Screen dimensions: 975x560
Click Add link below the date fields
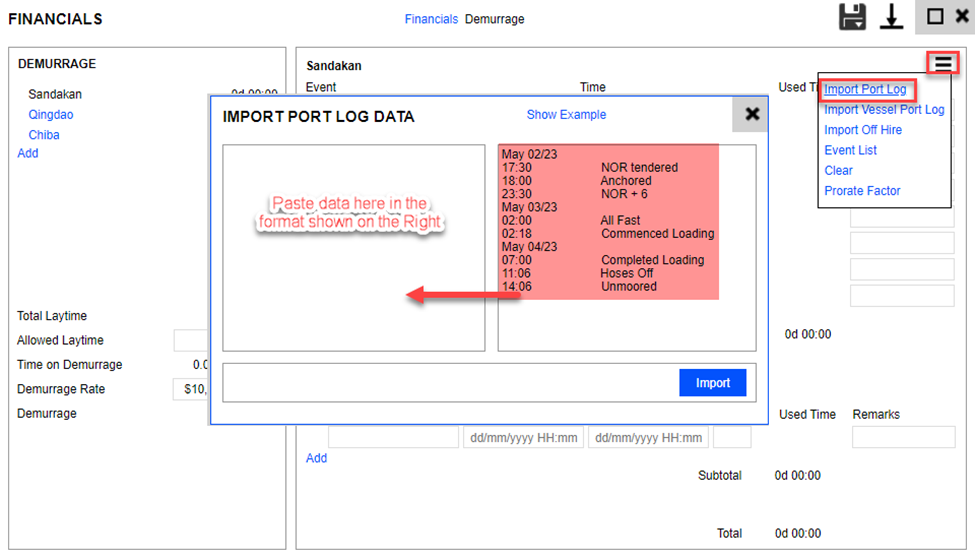(316, 458)
